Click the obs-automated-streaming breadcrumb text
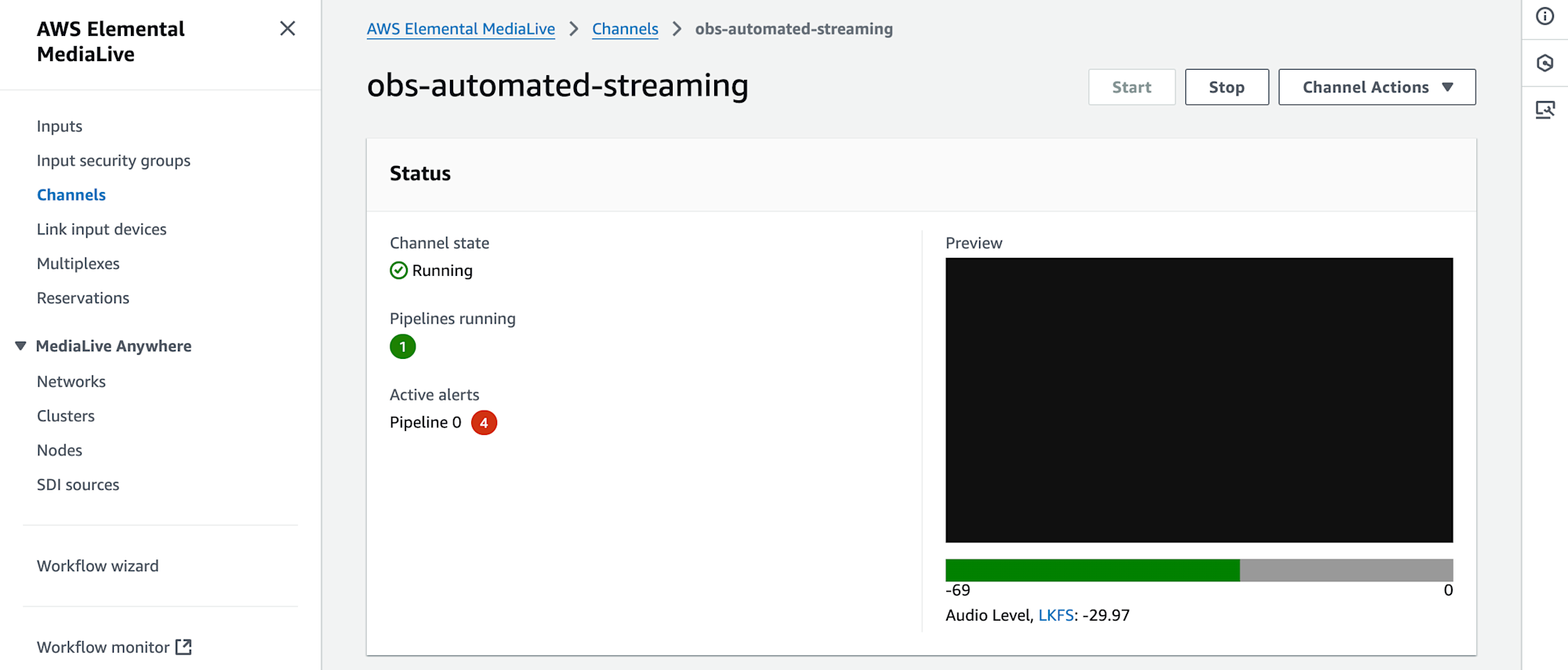This screenshot has width=1568, height=670. [794, 29]
